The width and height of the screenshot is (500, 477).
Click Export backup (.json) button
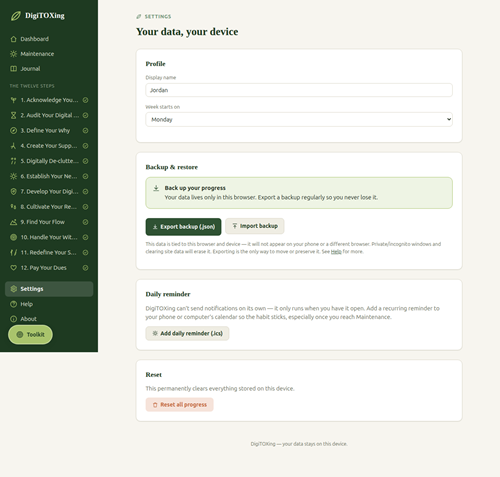tap(183, 227)
